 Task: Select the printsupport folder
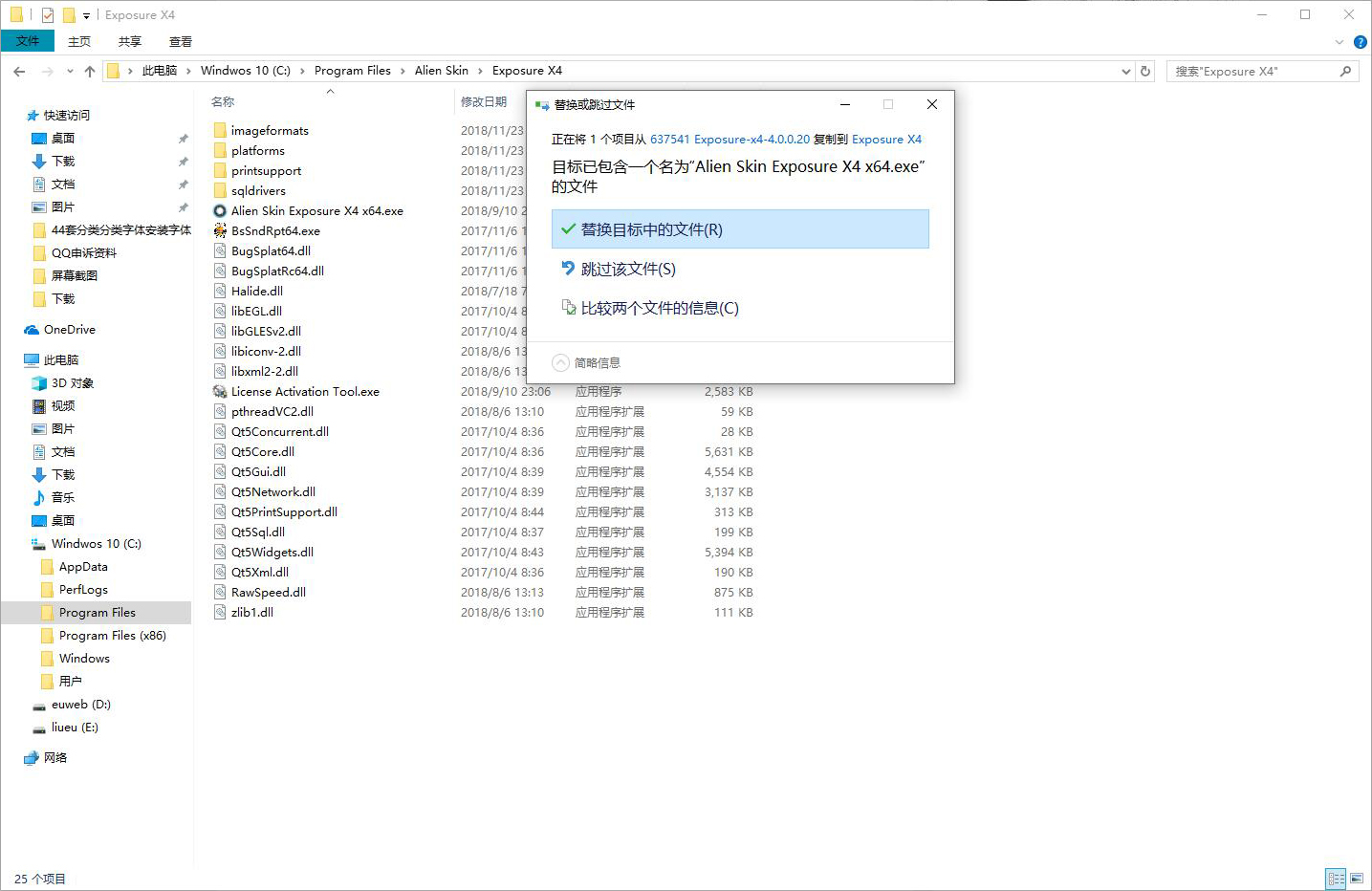(x=266, y=171)
